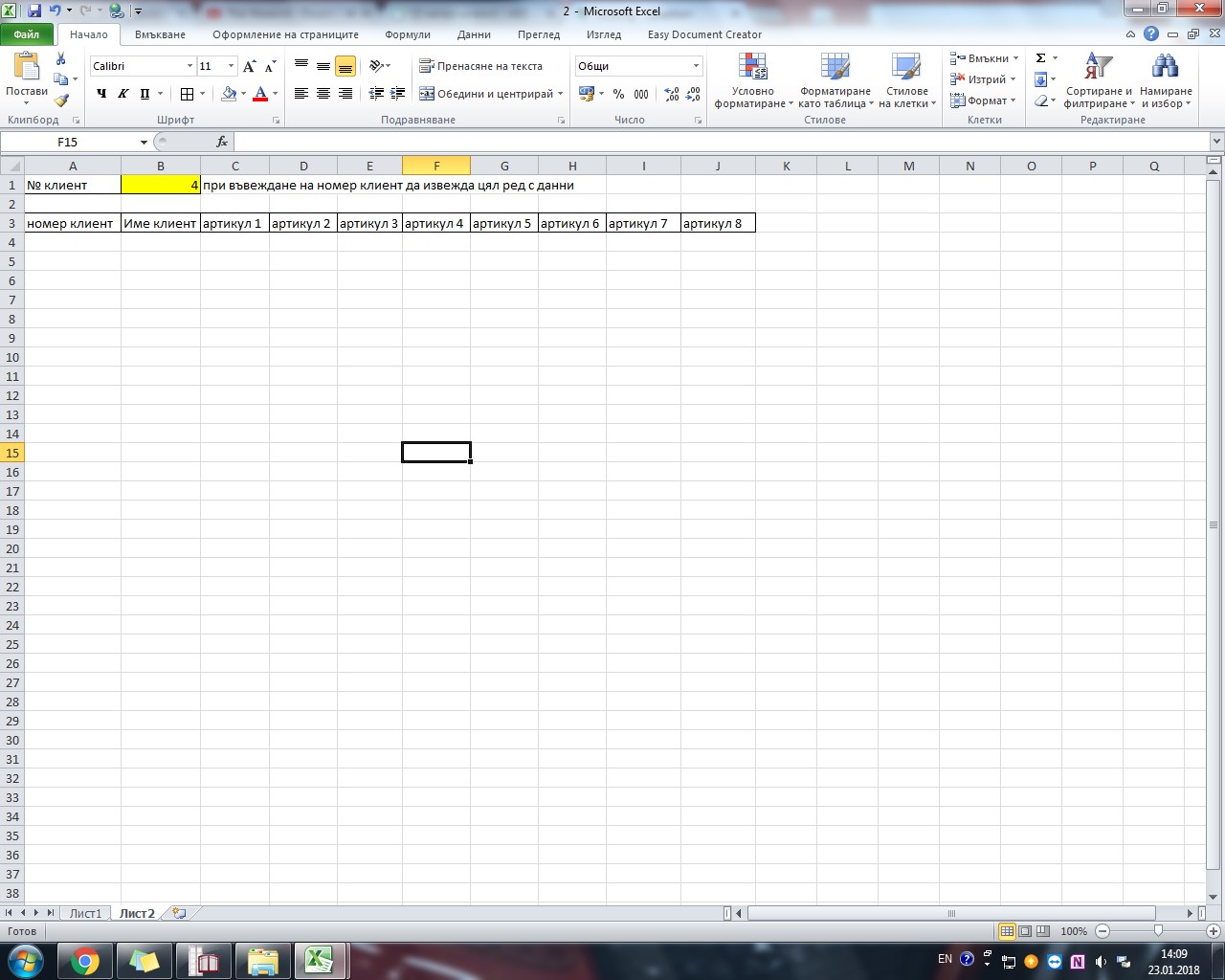This screenshot has height=980, width=1225.
Task: Select yellow cell B1 with value 4
Action: click(161, 185)
